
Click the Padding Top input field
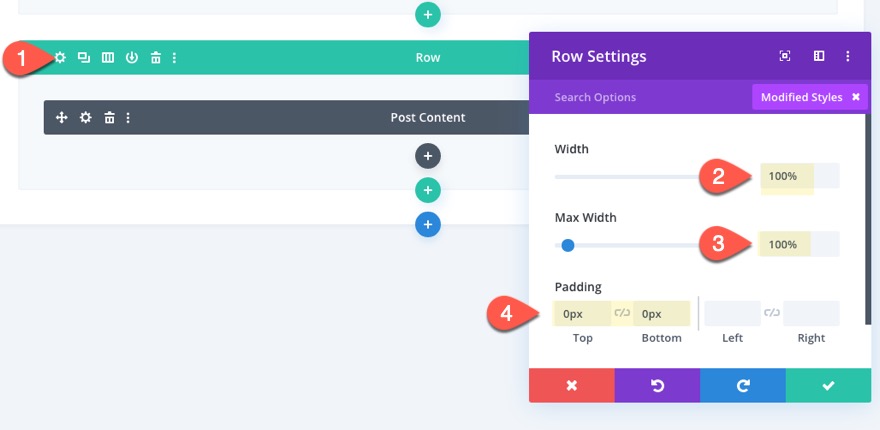click(x=581, y=313)
